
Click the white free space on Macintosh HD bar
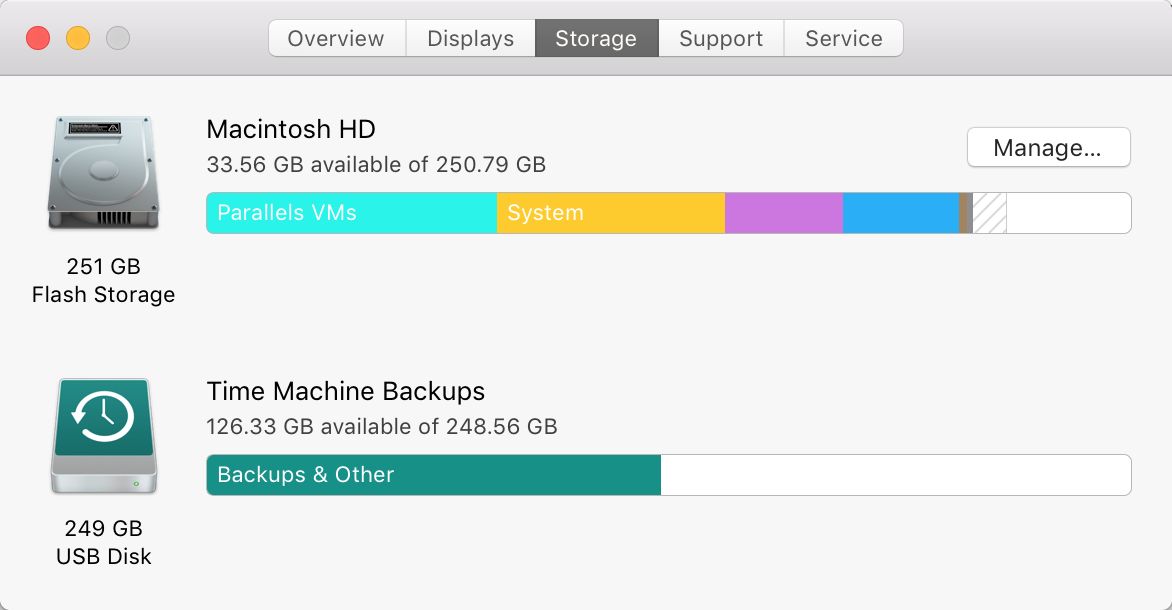pyautogui.click(x=1069, y=213)
